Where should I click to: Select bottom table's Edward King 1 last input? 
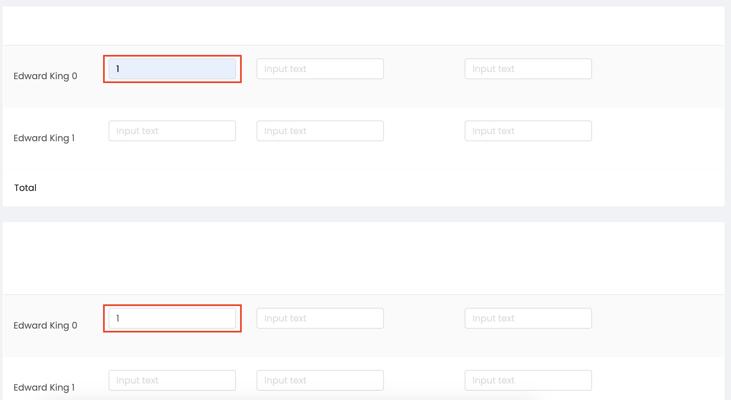point(528,381)
